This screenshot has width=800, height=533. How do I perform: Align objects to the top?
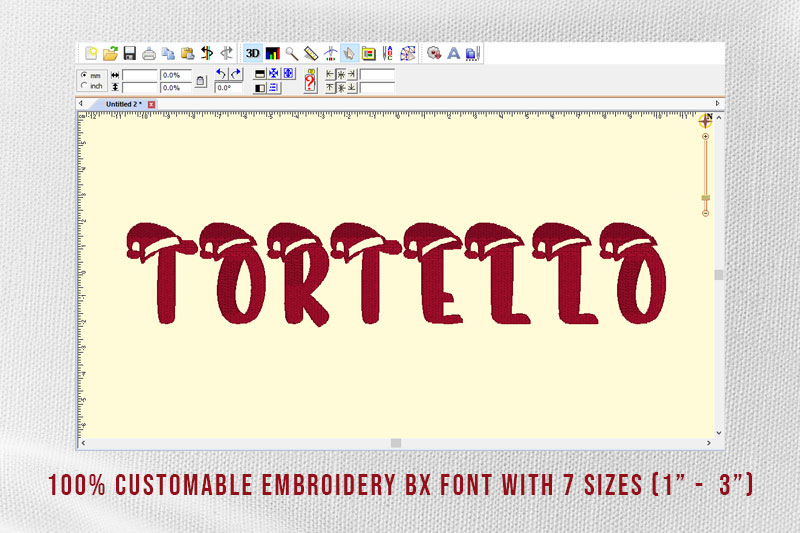coord(330,88)
